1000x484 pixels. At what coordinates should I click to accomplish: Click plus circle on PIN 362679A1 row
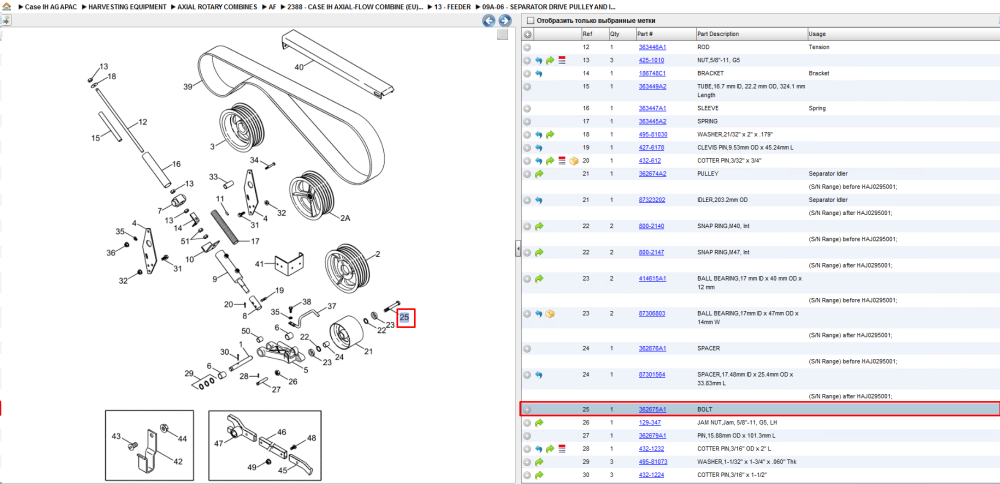point(527,436)
